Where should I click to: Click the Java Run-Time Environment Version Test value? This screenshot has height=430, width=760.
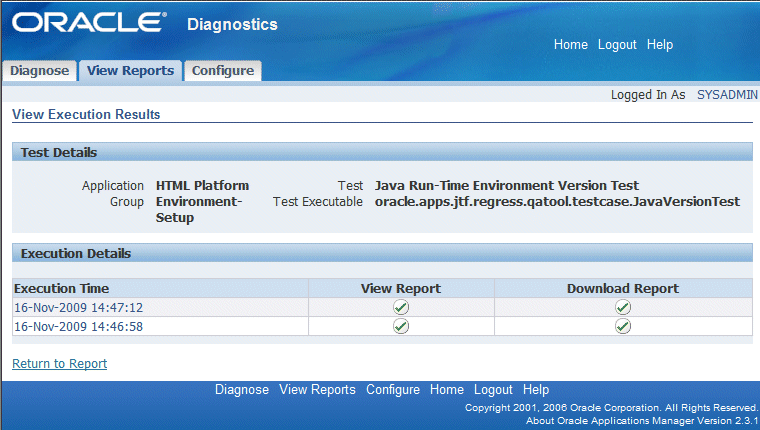click(507, 186)
